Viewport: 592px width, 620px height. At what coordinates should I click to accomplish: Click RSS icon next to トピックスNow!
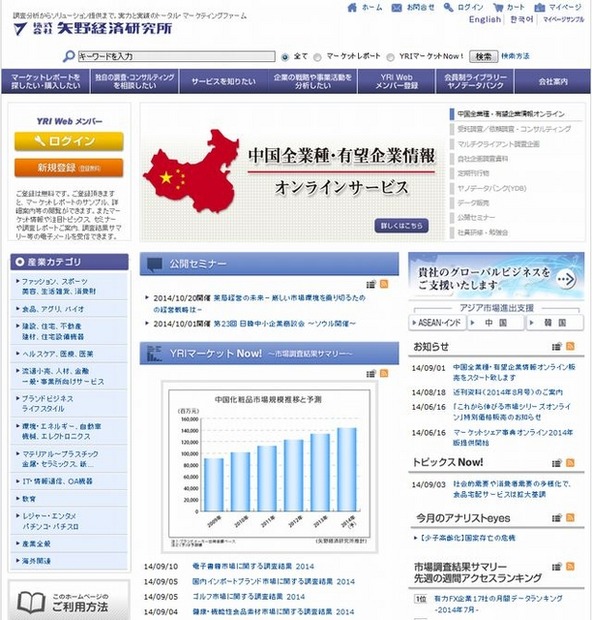point(570,463)
